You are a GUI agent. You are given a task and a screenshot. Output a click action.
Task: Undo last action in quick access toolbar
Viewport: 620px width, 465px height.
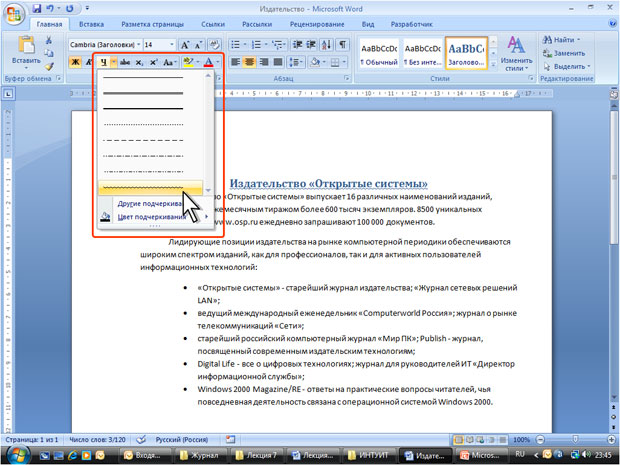click(50, 8)
